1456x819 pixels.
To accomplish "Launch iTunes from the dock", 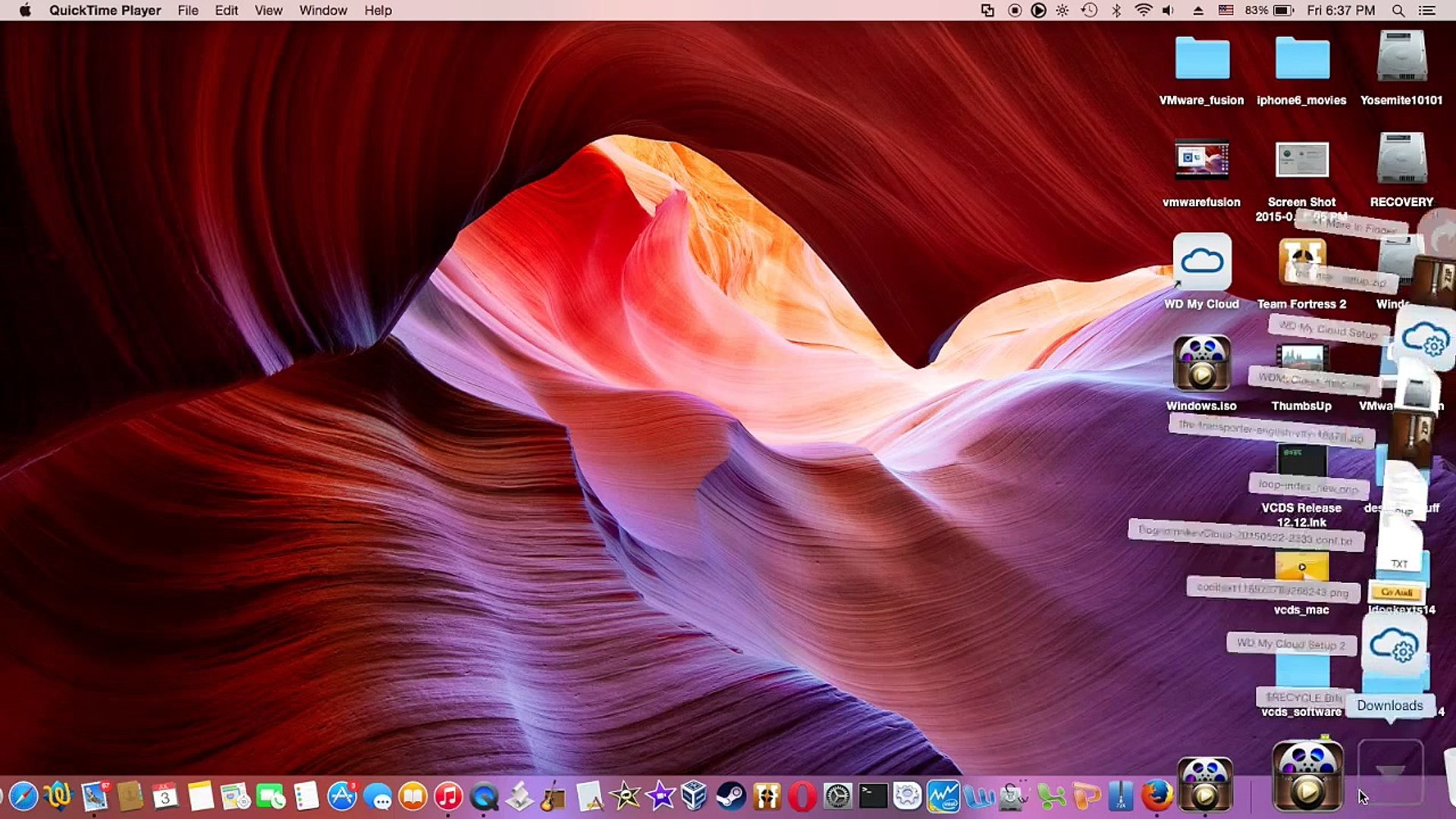I will pyautogui.click(x=448, y=796).
